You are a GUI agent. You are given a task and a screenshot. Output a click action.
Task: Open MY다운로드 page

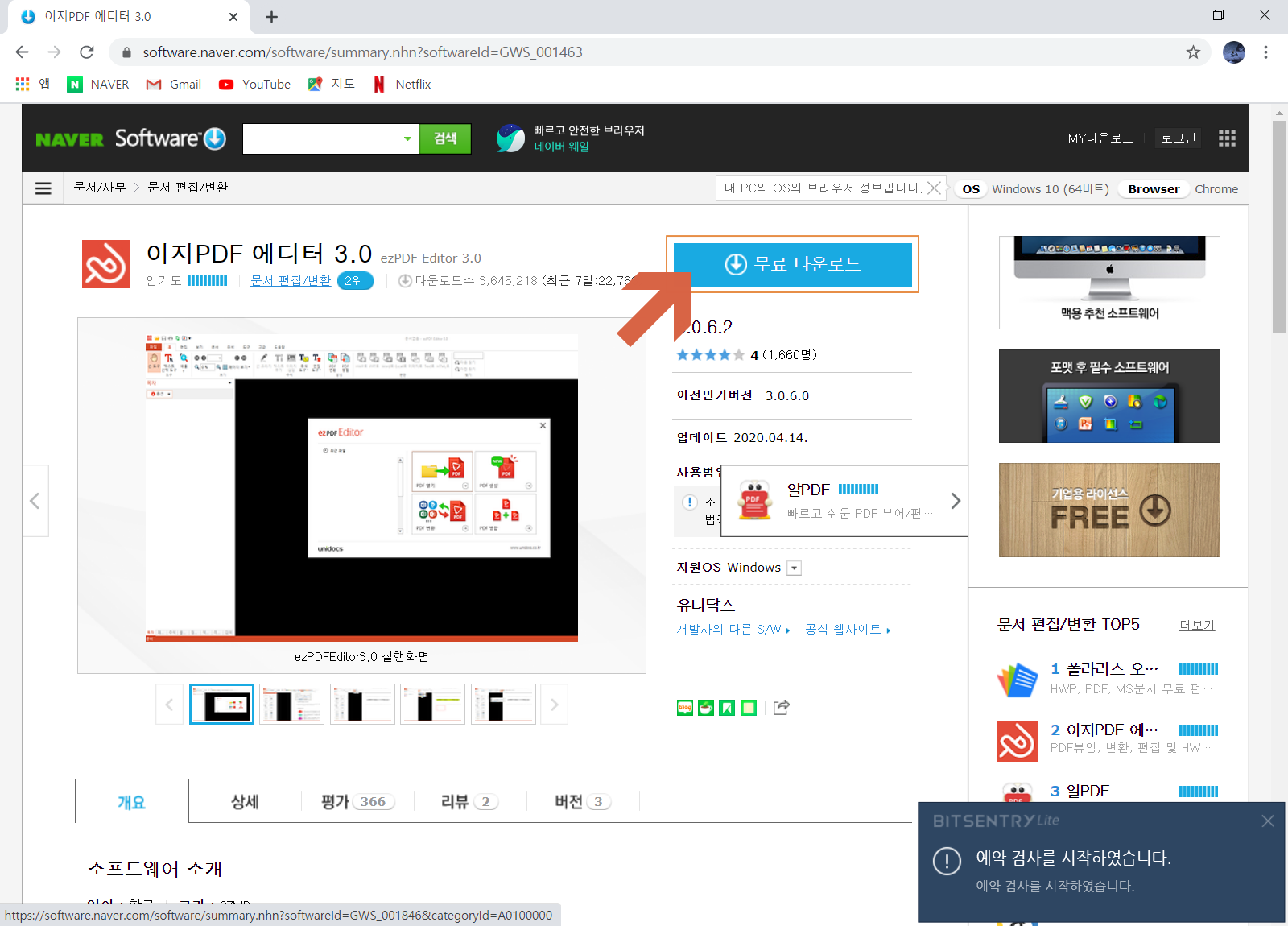tap(1100, 138)
